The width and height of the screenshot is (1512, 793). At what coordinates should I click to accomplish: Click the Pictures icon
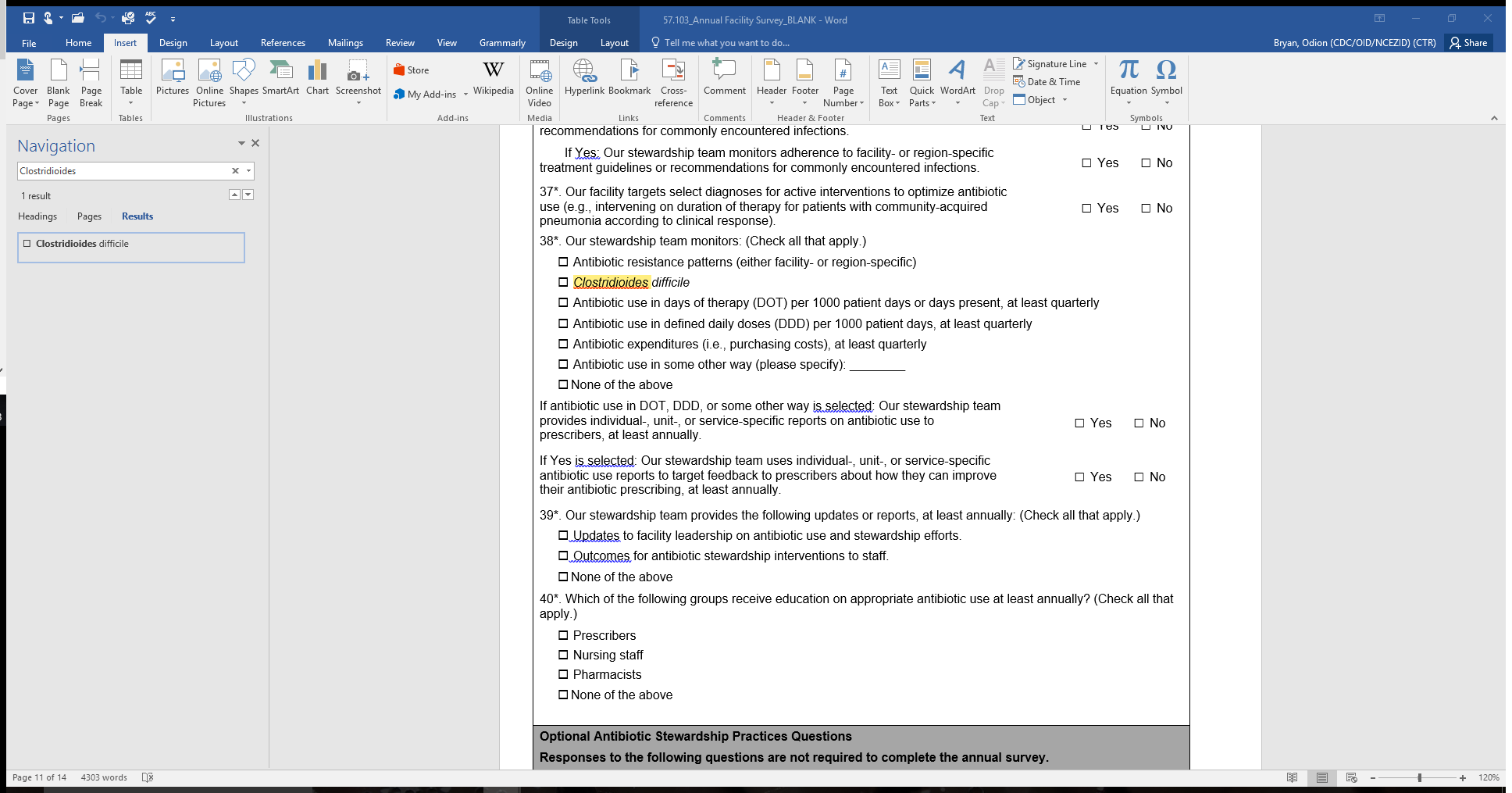click(173, 78)
